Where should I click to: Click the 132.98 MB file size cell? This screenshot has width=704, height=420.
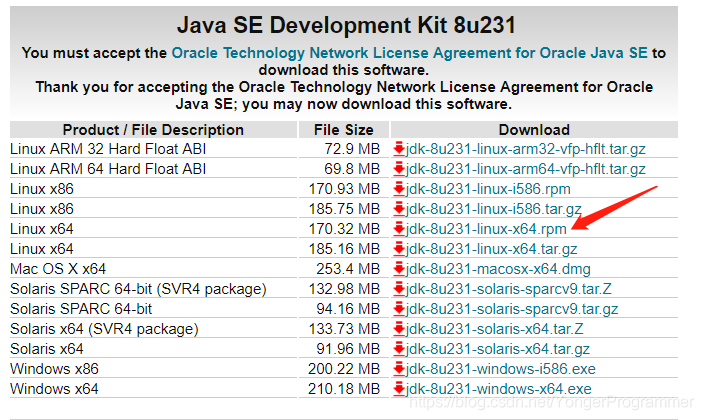344,289
